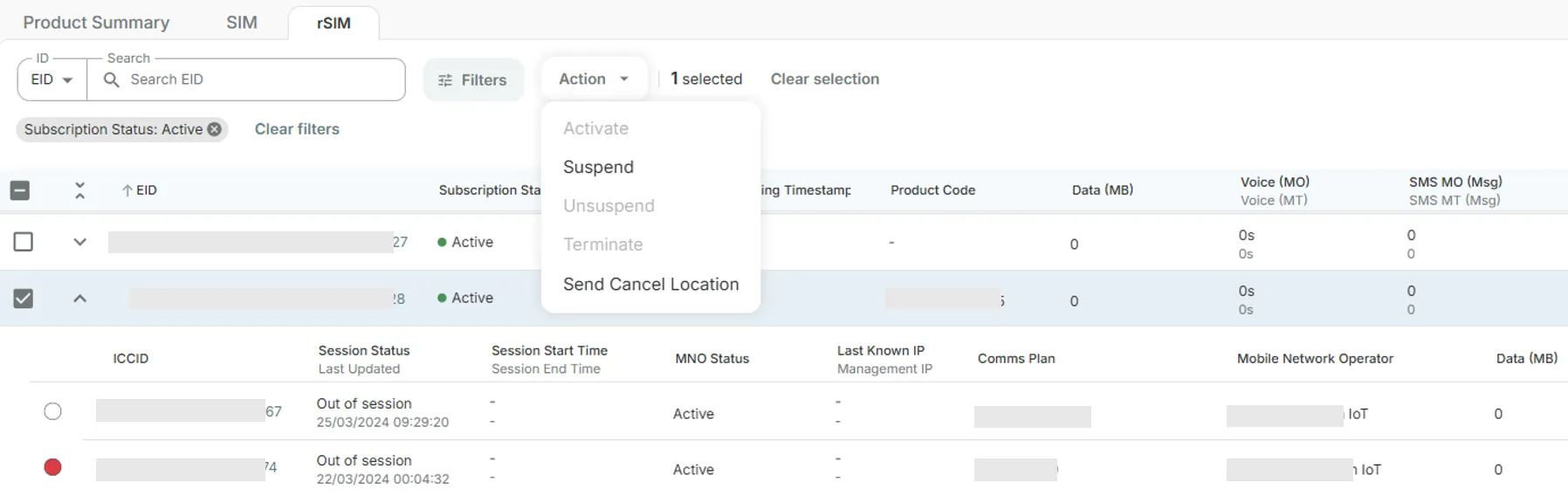Check the checkbox for EID ending 27
Viewport: 1568px width, 503px height.
(x=24, y=242)
